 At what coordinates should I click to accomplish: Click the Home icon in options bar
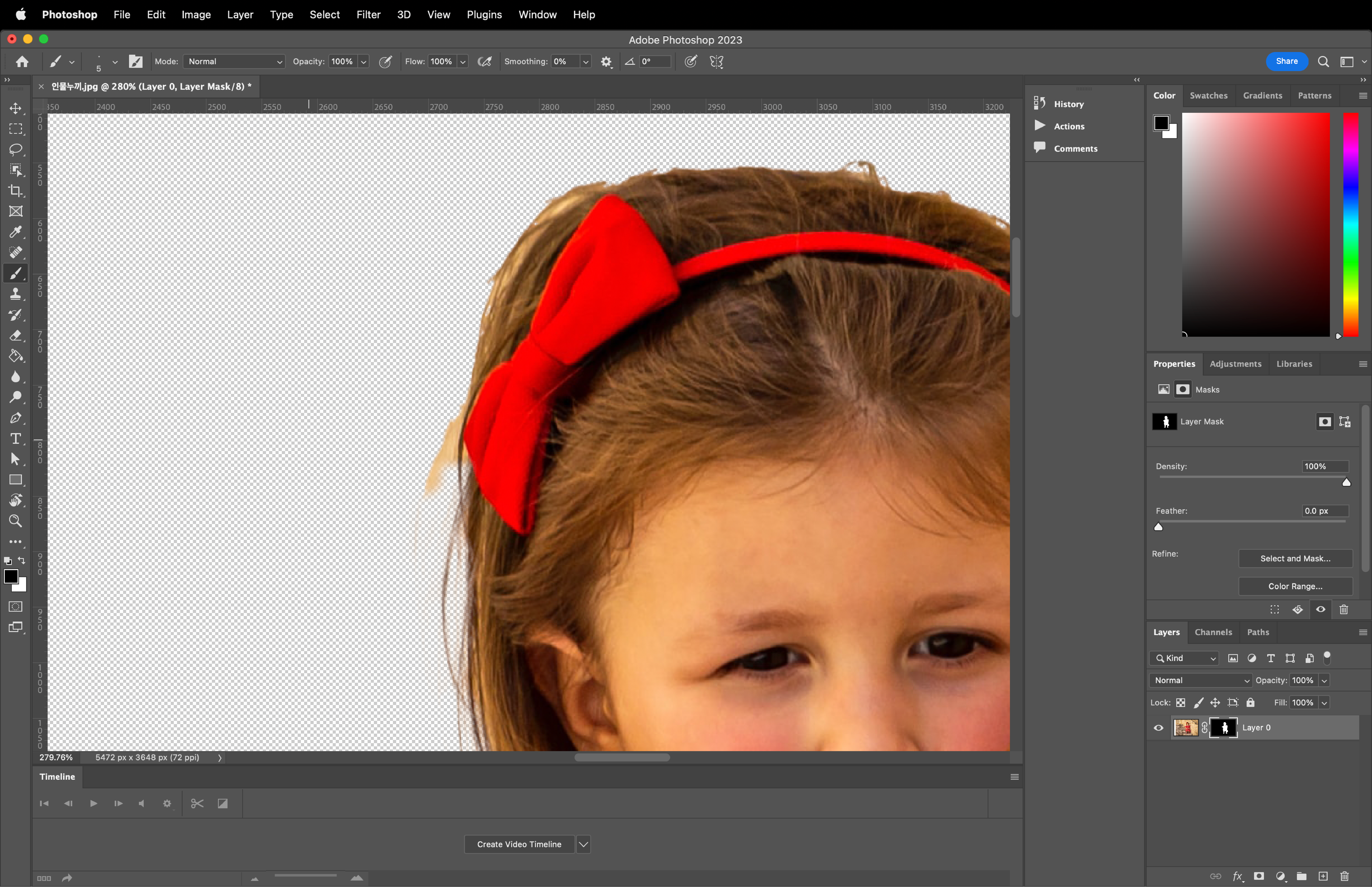(22, 62)
